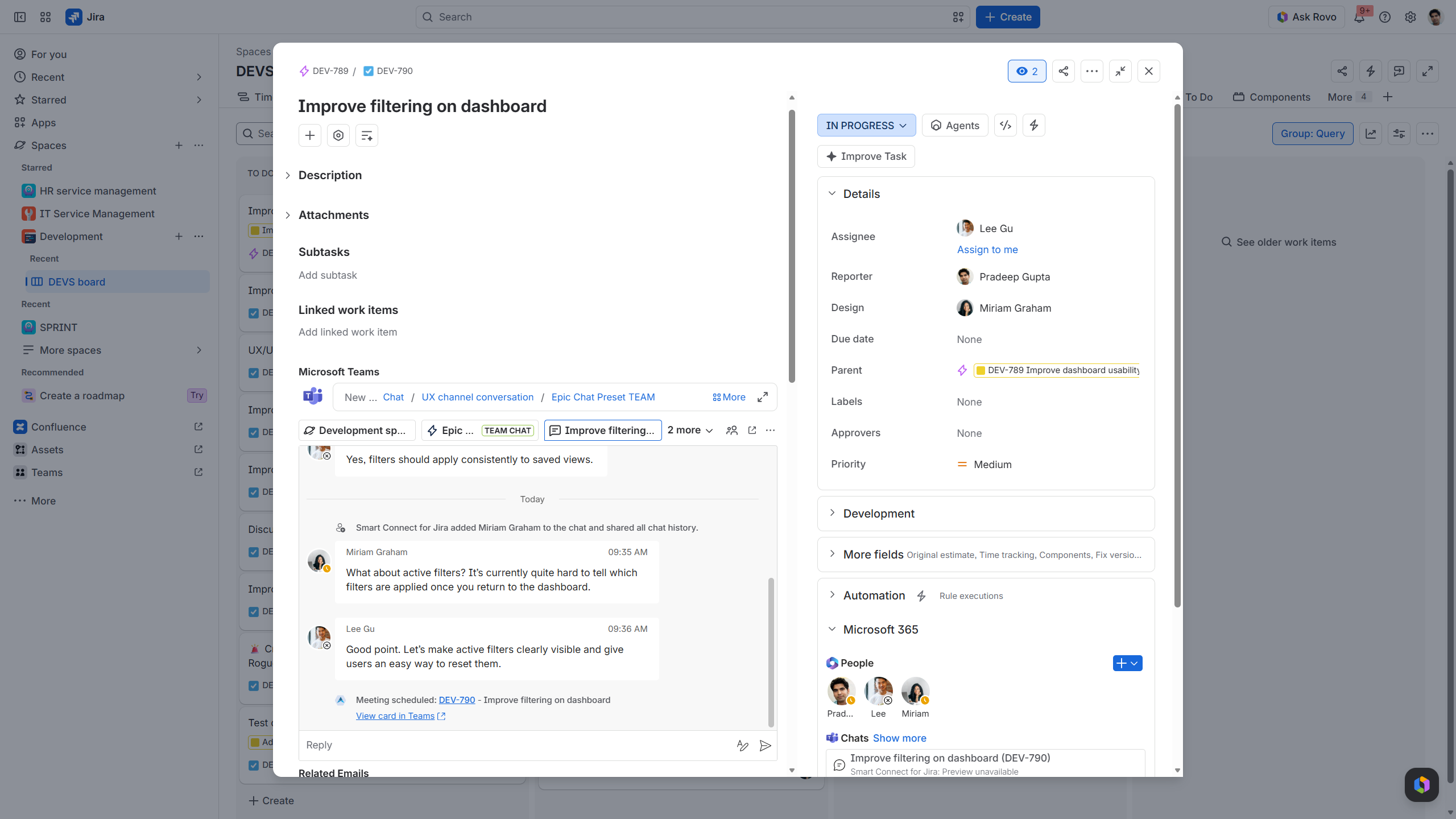Open the View card in Teams link
The width and height of the screenshot is (1456, 819).
[401, 716]
